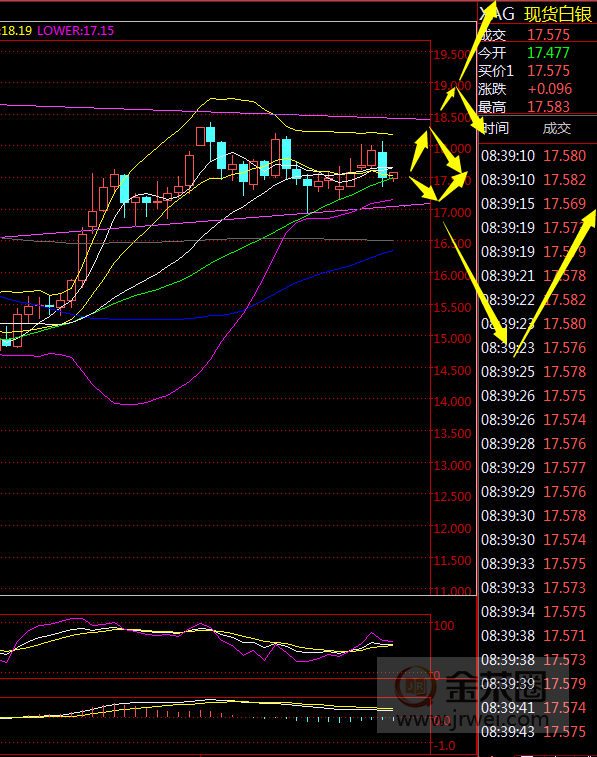Viewport: 597px width, 757px height.
Task: Select the XAG 现货白银 instrument title
Action: point(535,14)
